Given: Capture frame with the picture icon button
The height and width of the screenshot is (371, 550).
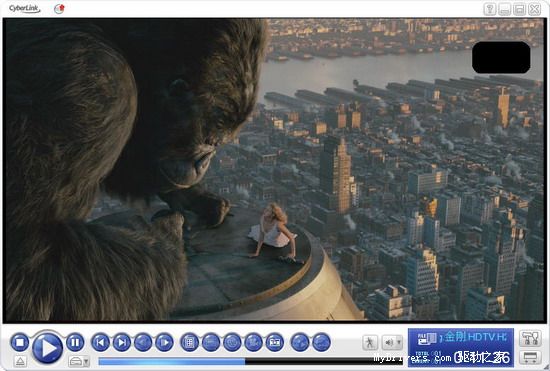Looking at the screenshot, I should point(275,342).
